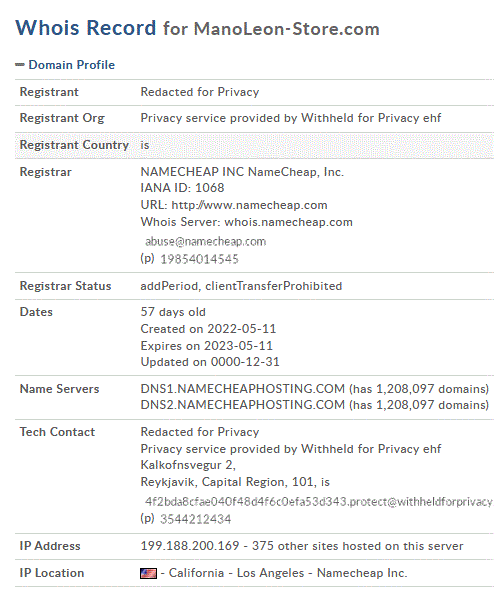Screen dimensions: 494x593
Task: Click the Whois Record page title
Action: 85,28
